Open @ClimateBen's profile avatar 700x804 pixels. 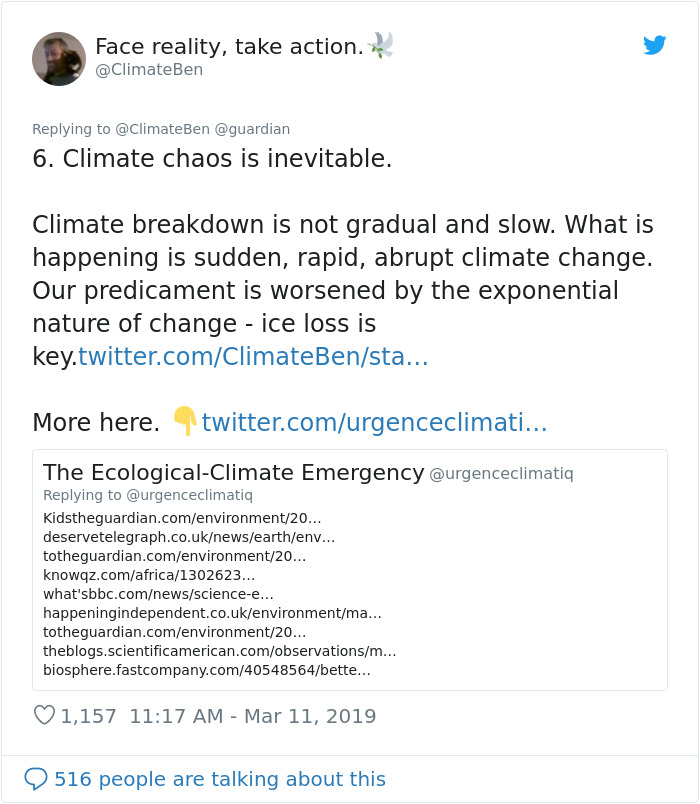click(x=59, y=59)
